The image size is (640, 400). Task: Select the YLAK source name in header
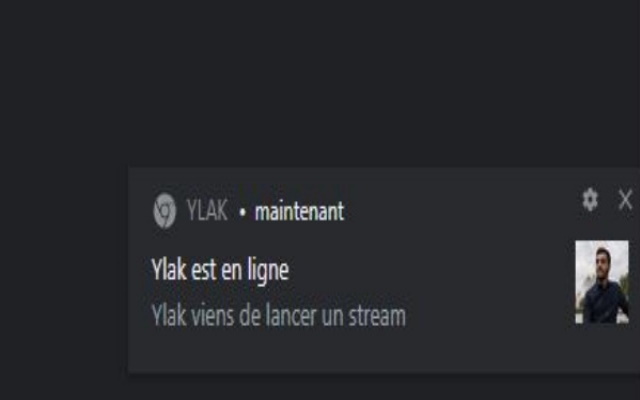[207, 211]
